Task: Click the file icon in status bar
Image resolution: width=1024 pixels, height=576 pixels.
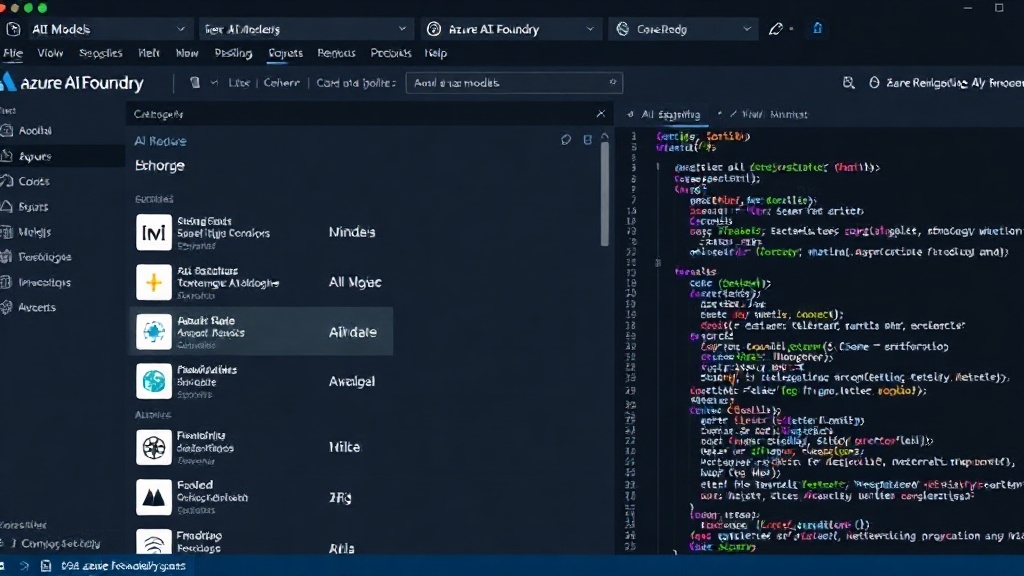Action: [46, 566]
